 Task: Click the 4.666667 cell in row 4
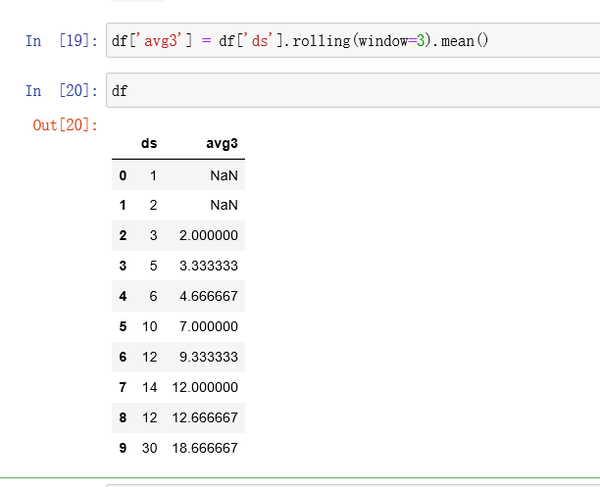(209, 296)
